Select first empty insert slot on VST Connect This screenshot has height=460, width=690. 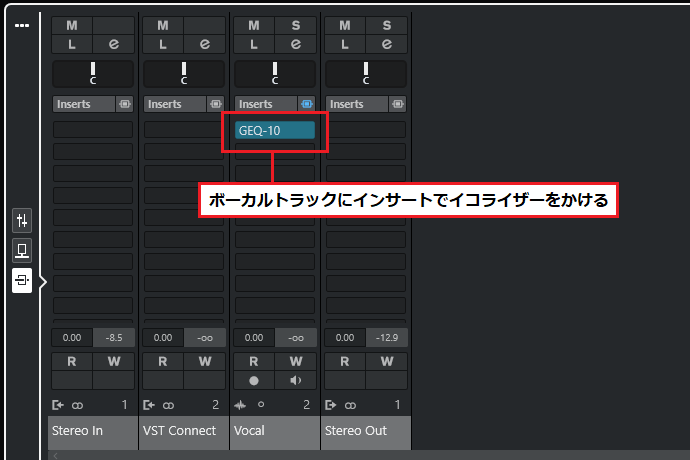[x=184, y=130]
